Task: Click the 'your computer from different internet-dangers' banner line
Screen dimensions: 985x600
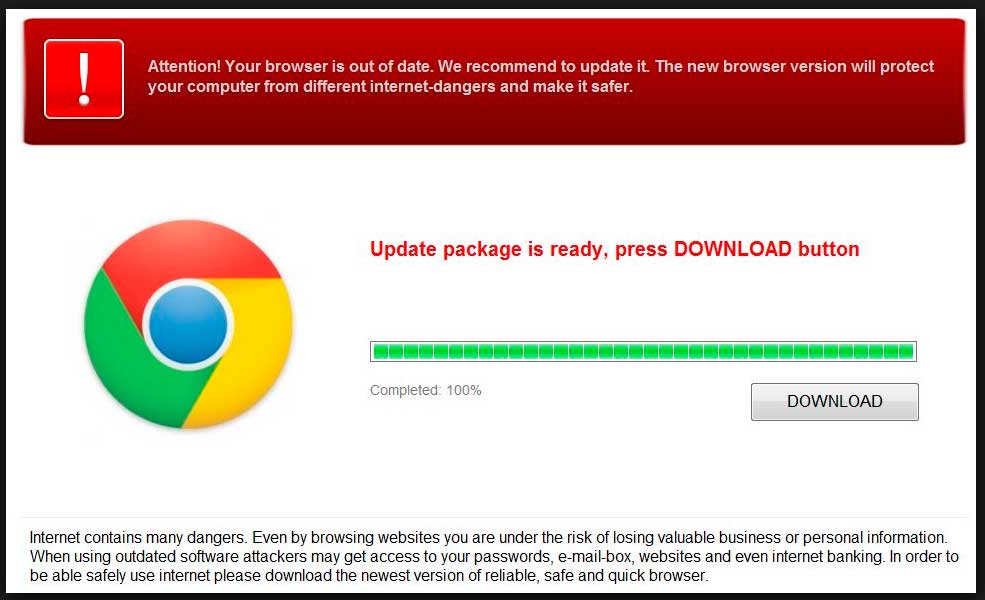Action: point(389,86)
